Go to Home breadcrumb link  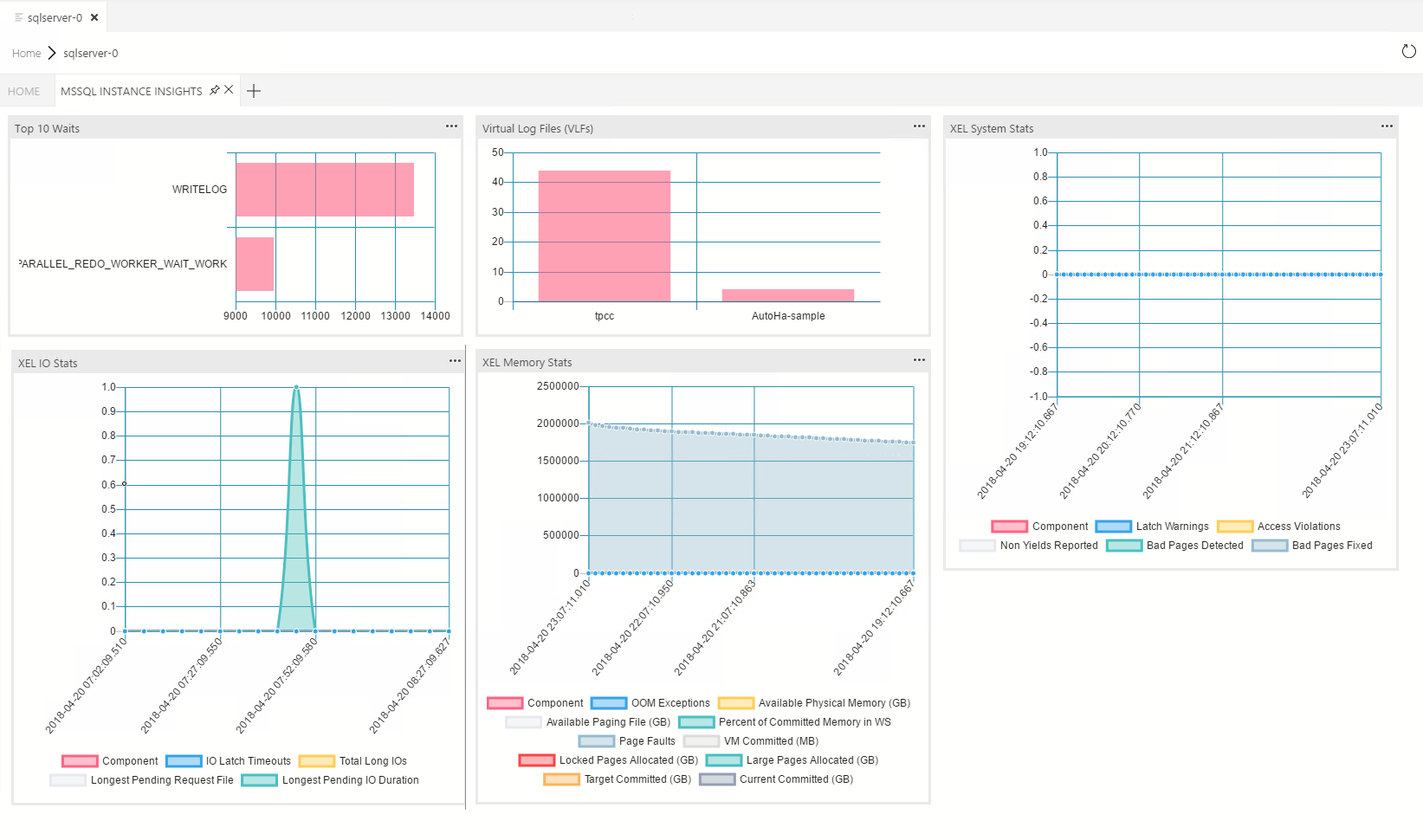27,53
